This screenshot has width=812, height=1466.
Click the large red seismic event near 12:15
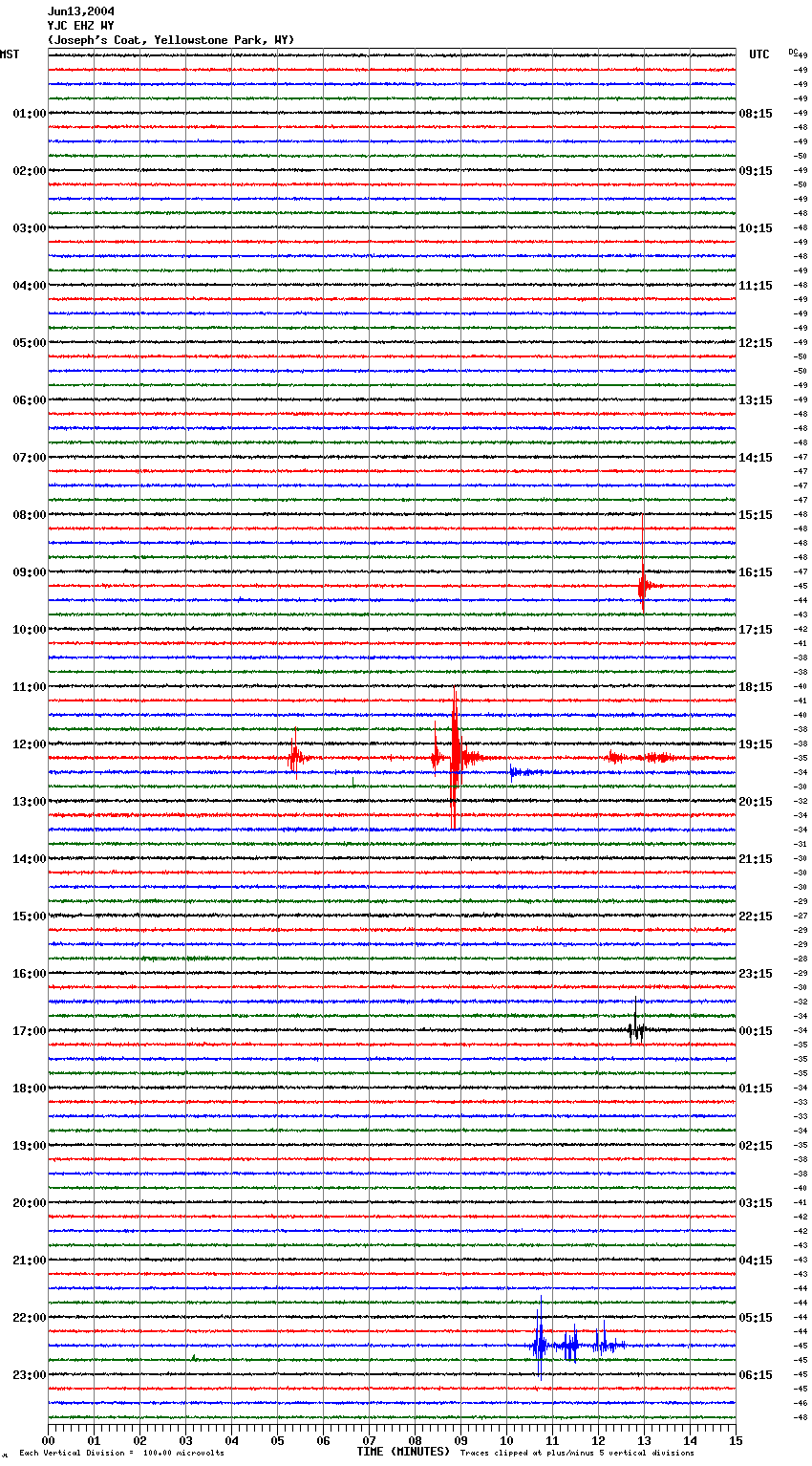click(455, 758)
